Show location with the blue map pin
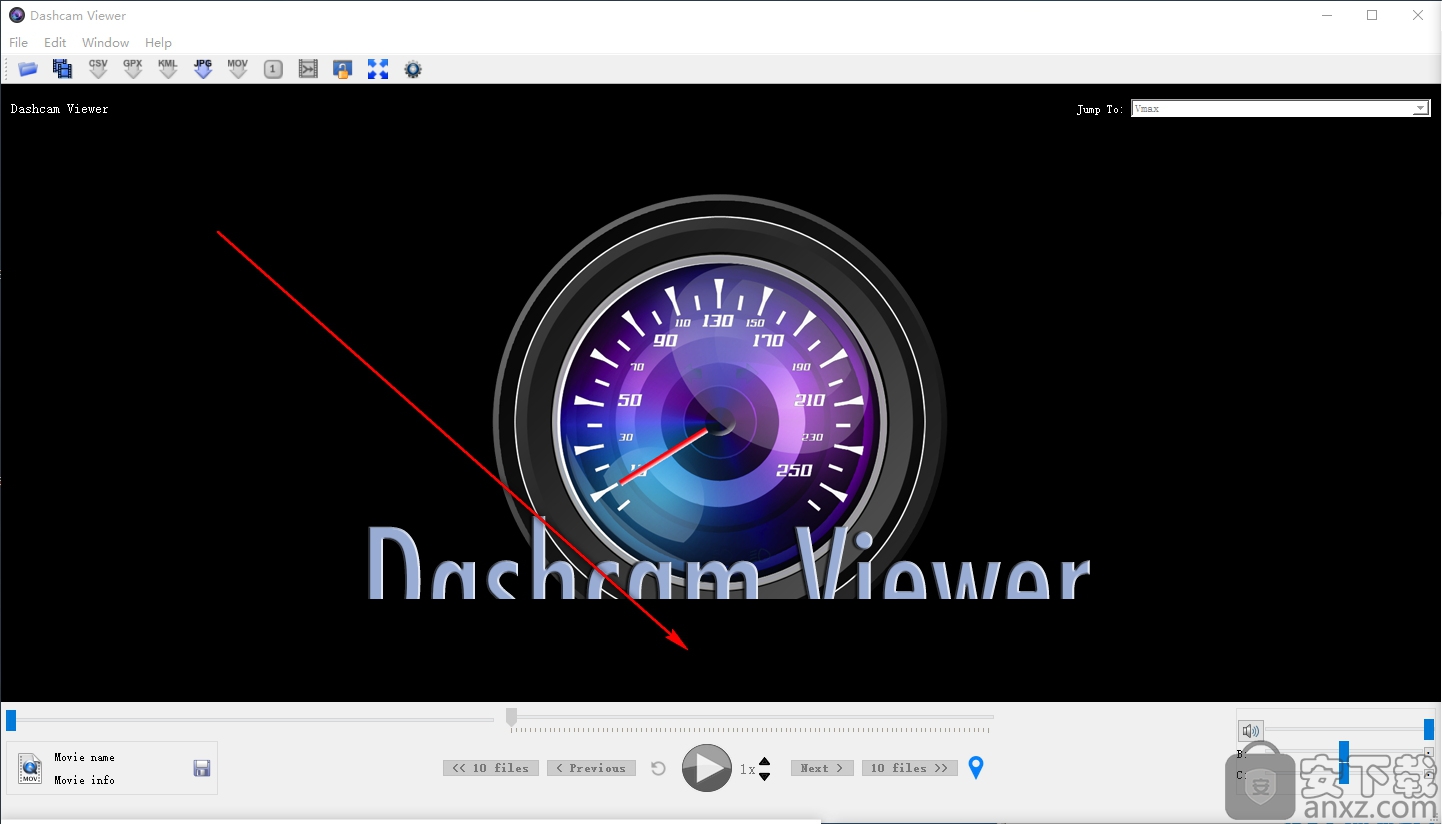 tap(976, 768)
